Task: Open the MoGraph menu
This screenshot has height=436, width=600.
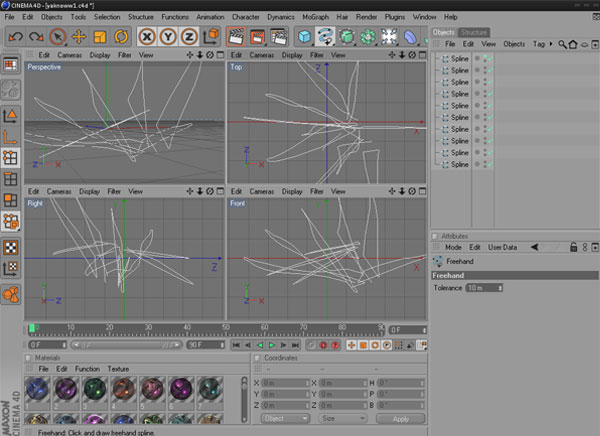Action: pyautogui.click(x=316, y=17)
